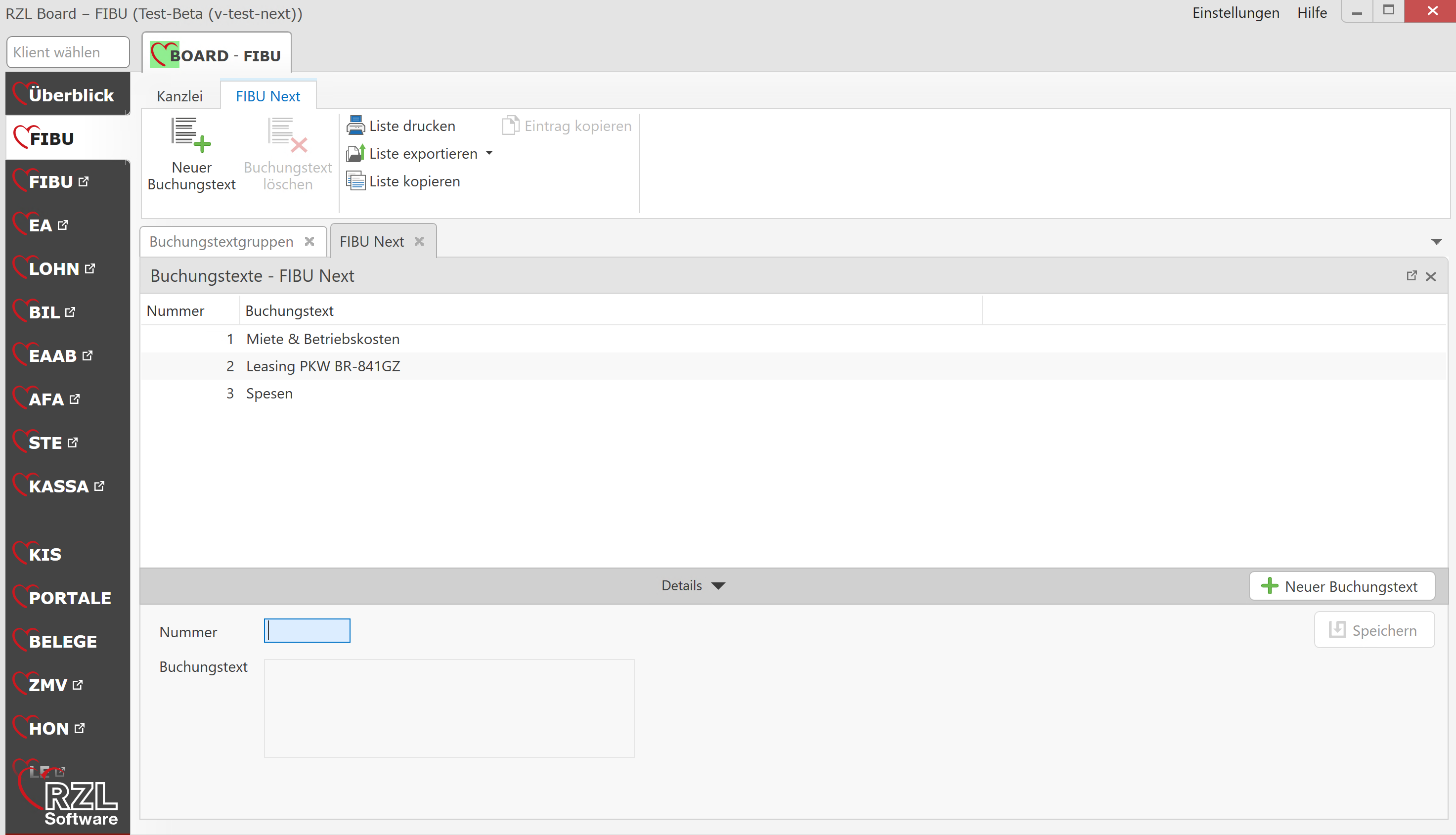Close the FIBU Next document tab
Image resolution: width=1456 pixels, height=835 pixels.
pyautogui.click(x=419, y=241)
